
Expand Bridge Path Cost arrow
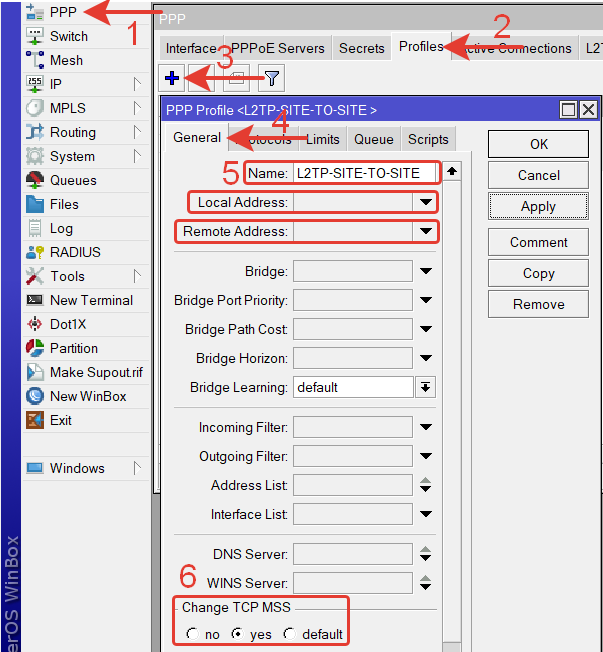tap(425, 329)
